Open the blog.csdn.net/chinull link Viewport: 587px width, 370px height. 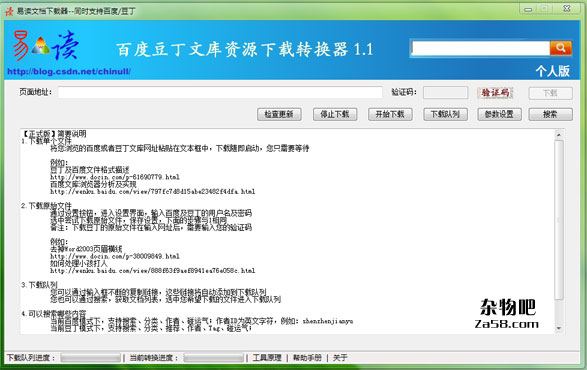tap(69, 71)
